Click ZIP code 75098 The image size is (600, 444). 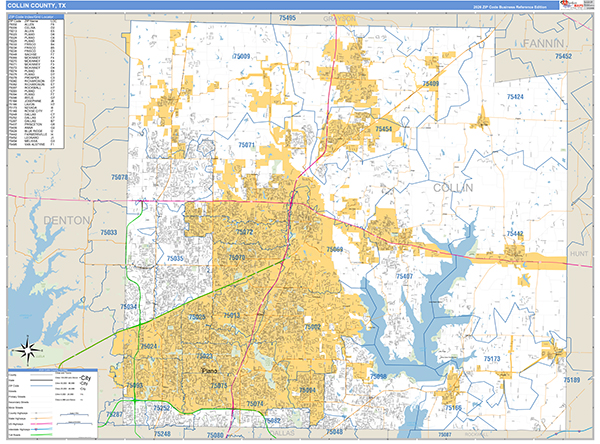tap(378, 377)
